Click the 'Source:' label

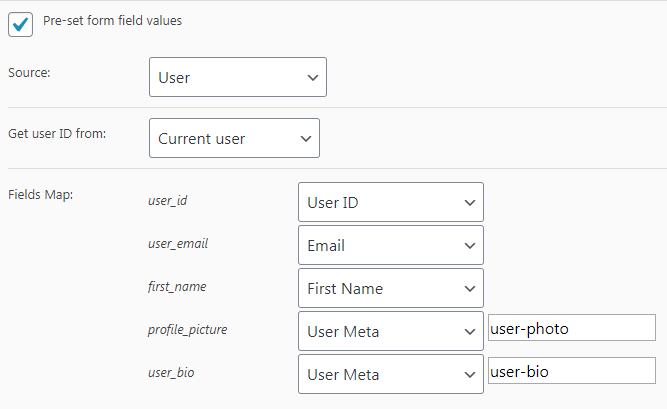pyautogui.click(x=29, y=73)
